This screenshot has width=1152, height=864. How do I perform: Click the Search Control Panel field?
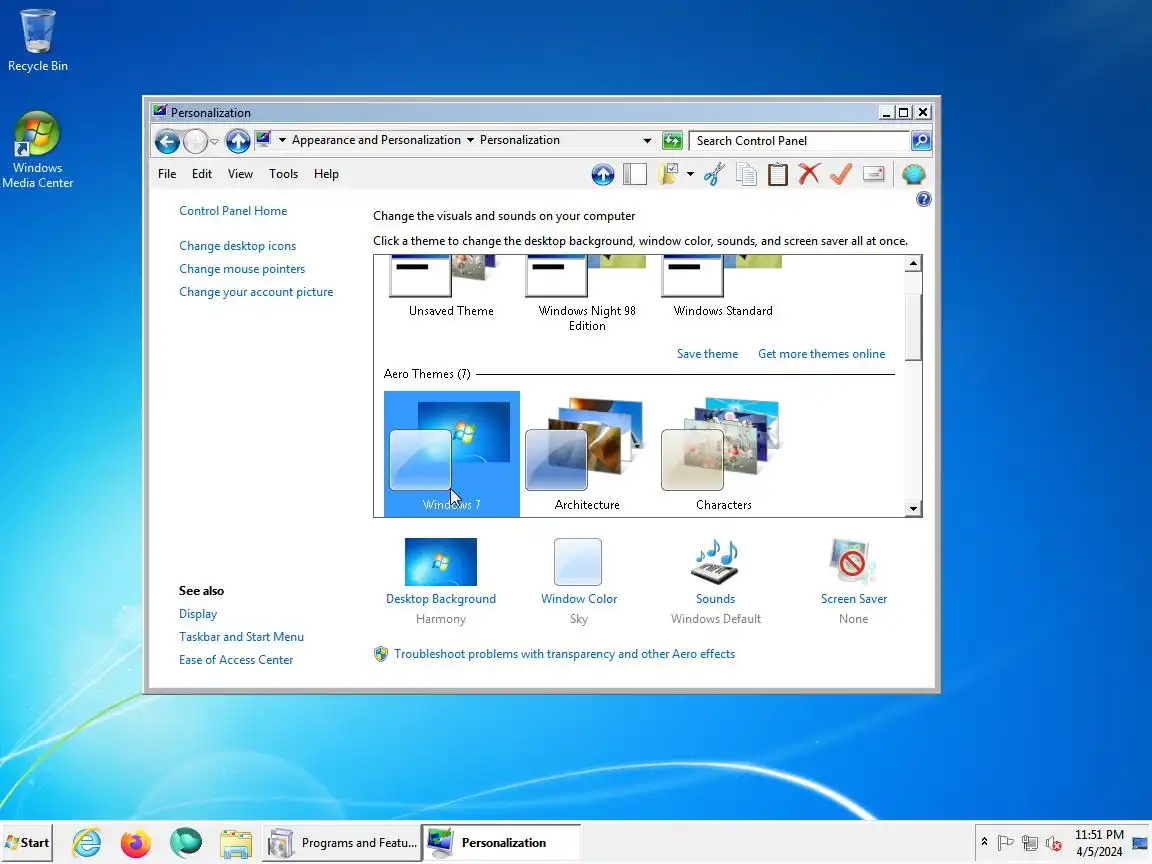[x=799, y=141]
